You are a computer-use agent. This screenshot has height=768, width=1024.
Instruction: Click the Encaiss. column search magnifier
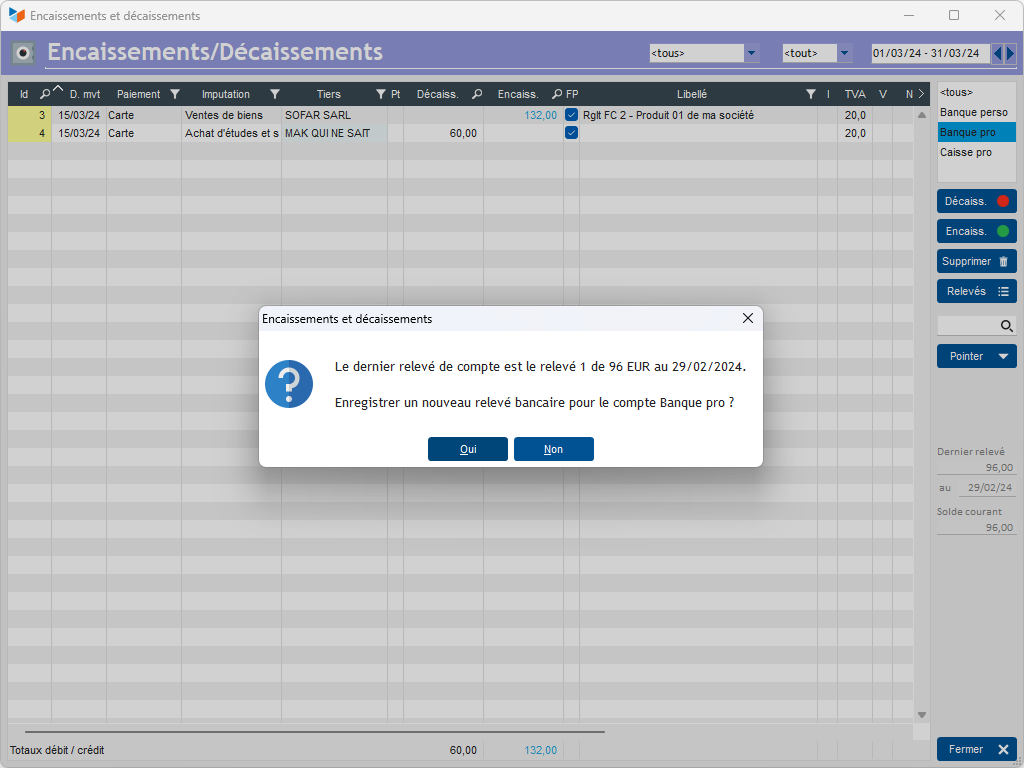[557, 94]
